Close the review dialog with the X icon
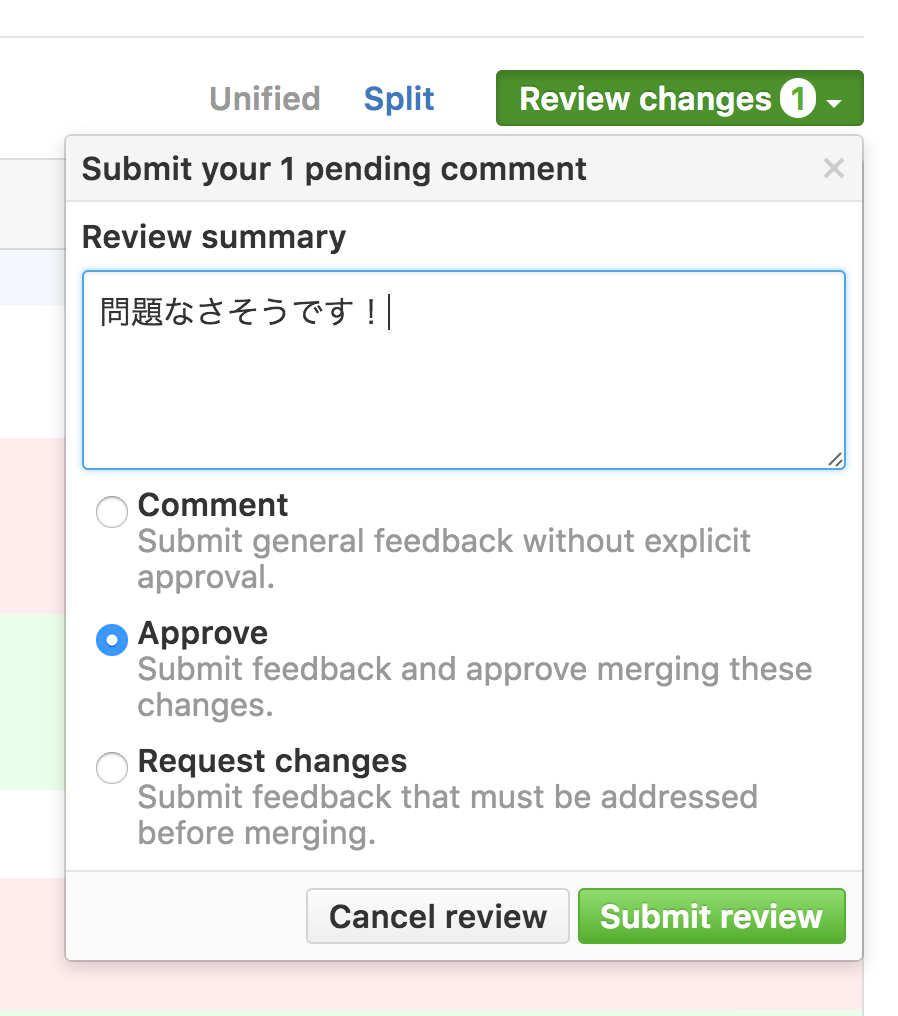898x1016 pixels. (x=835, y=168)
